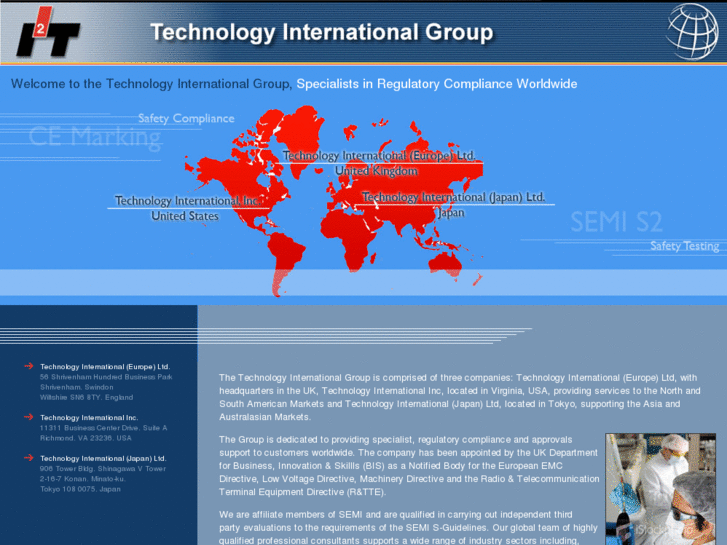Image resolution: width=727 pixels, height=545 pixels.
Task: Open Technology International, Inc. map label
Action: tap(187, 201)
